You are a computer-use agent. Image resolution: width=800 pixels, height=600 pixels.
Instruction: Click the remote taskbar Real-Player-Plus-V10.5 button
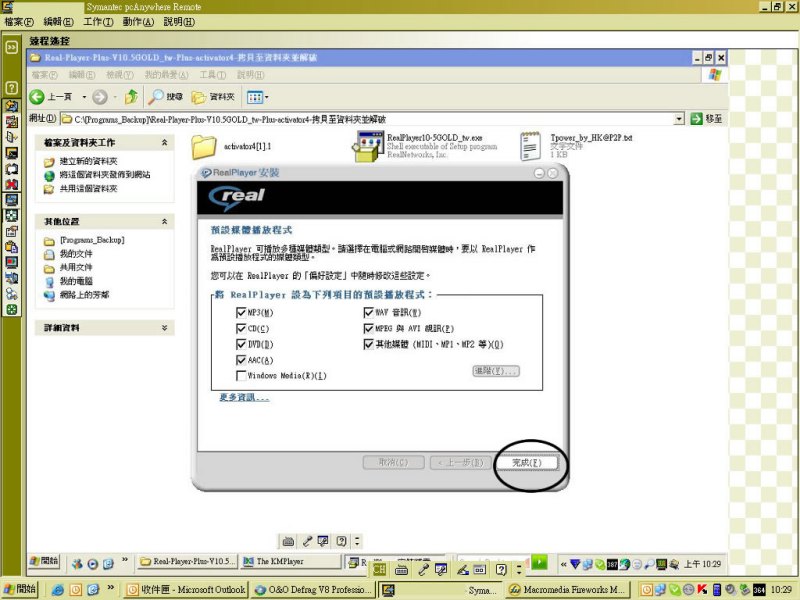coord(187,561)
